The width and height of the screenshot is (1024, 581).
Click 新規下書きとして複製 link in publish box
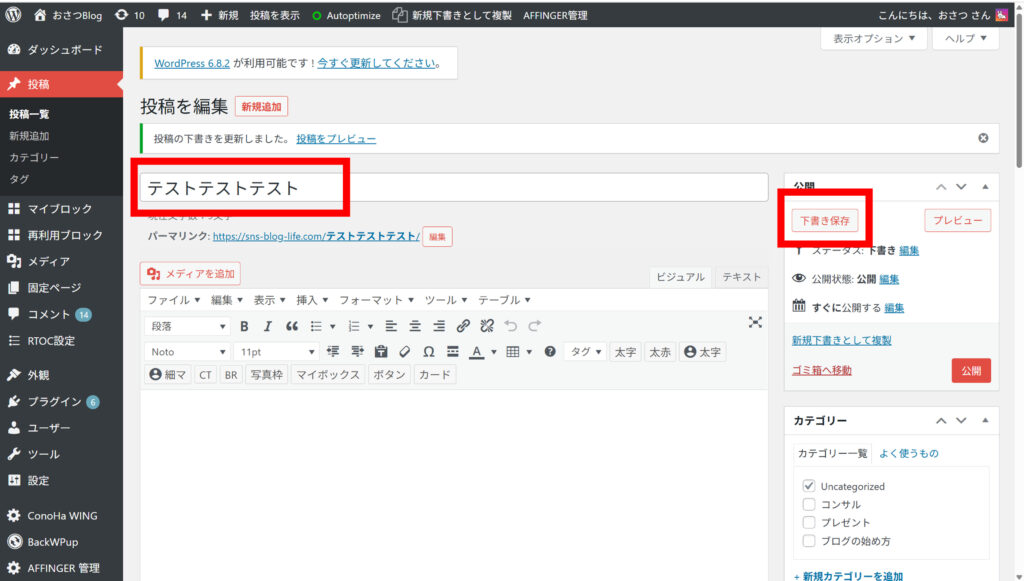click(x=841, y=340)
